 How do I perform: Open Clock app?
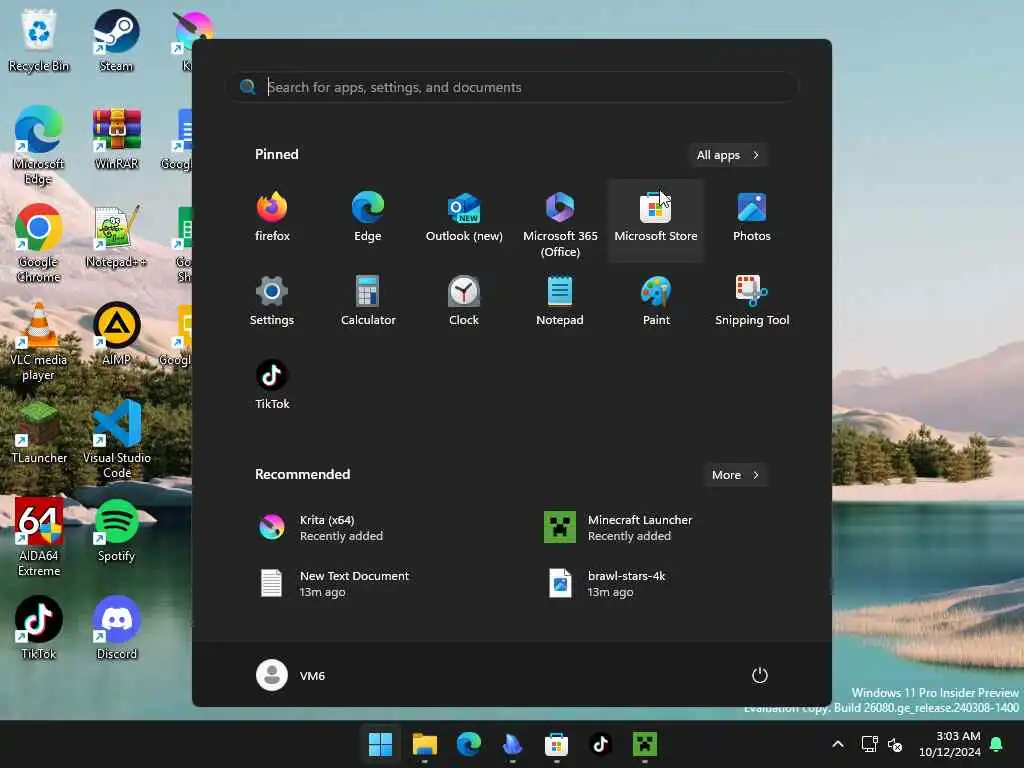coord(464,301)
